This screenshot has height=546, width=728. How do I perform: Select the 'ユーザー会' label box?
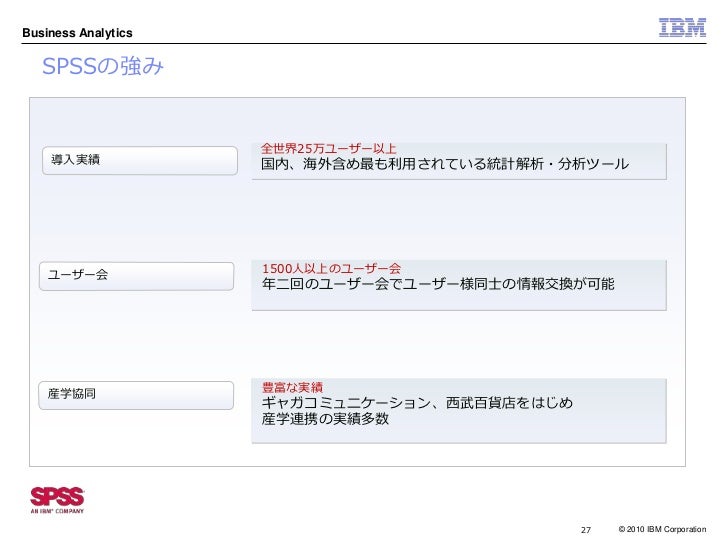pyautogui.click(x=136, y=276)
